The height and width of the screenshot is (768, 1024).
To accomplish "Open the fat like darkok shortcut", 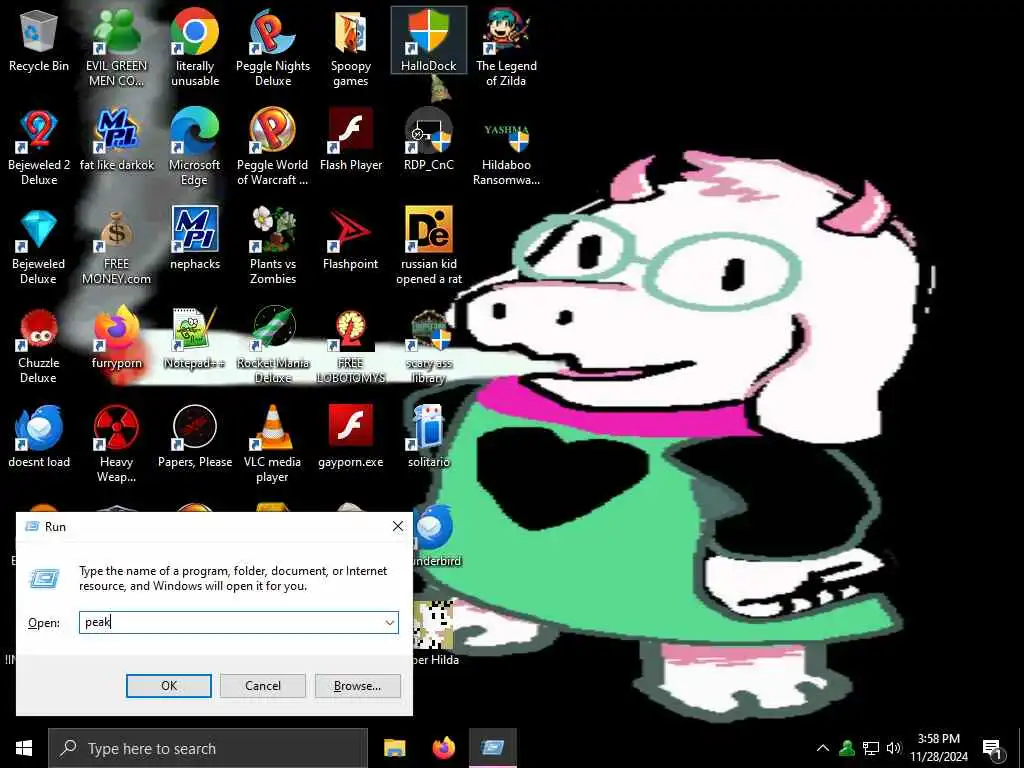I will [116, 140].
